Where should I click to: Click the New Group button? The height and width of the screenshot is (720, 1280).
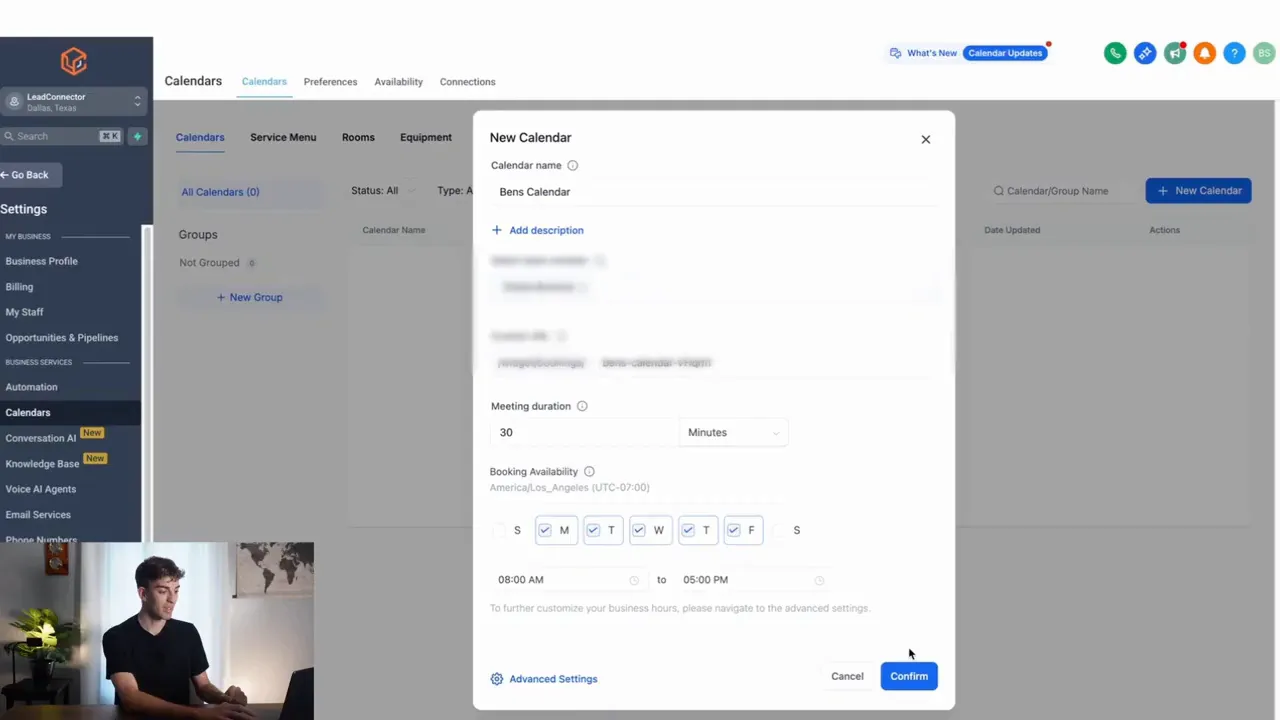coord(250,297)
